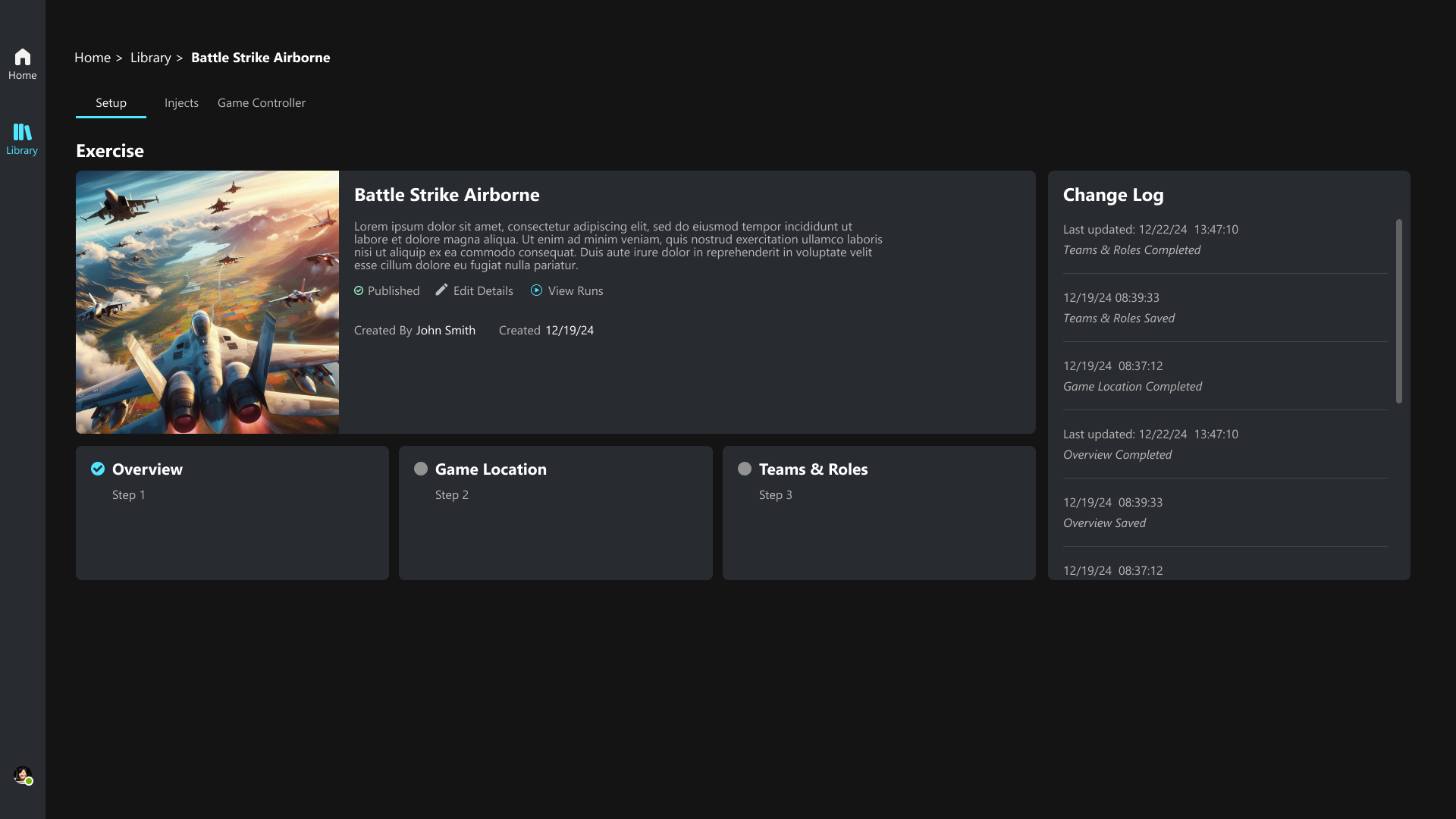This screenshot has height=819, width=1456.
Task: Click the Edit Details link text
Action: [483, 291]
